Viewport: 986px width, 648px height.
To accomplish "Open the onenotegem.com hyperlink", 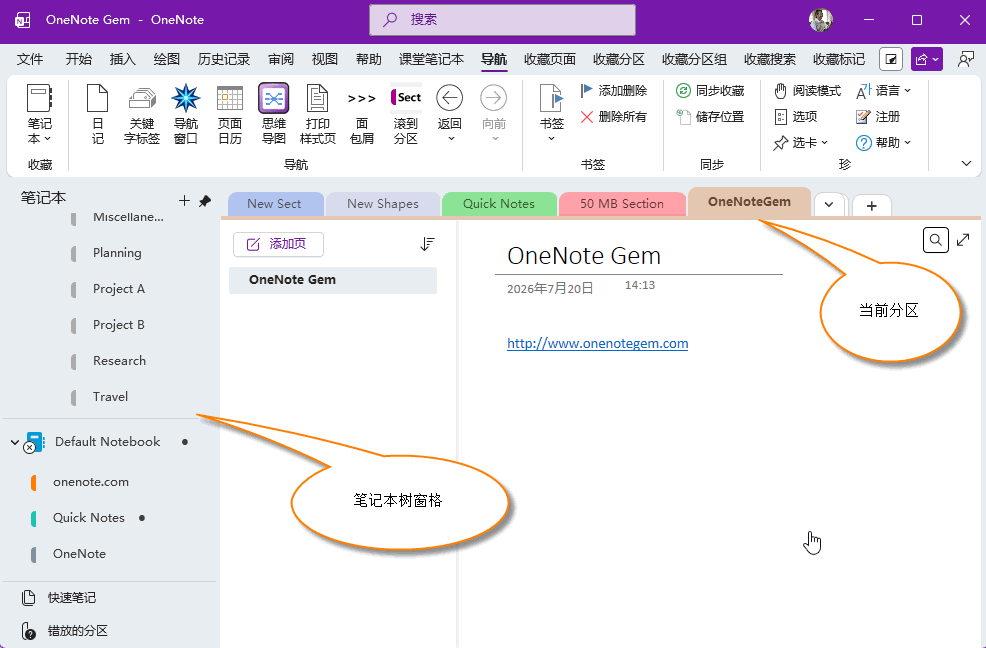I will click(597, 344).
